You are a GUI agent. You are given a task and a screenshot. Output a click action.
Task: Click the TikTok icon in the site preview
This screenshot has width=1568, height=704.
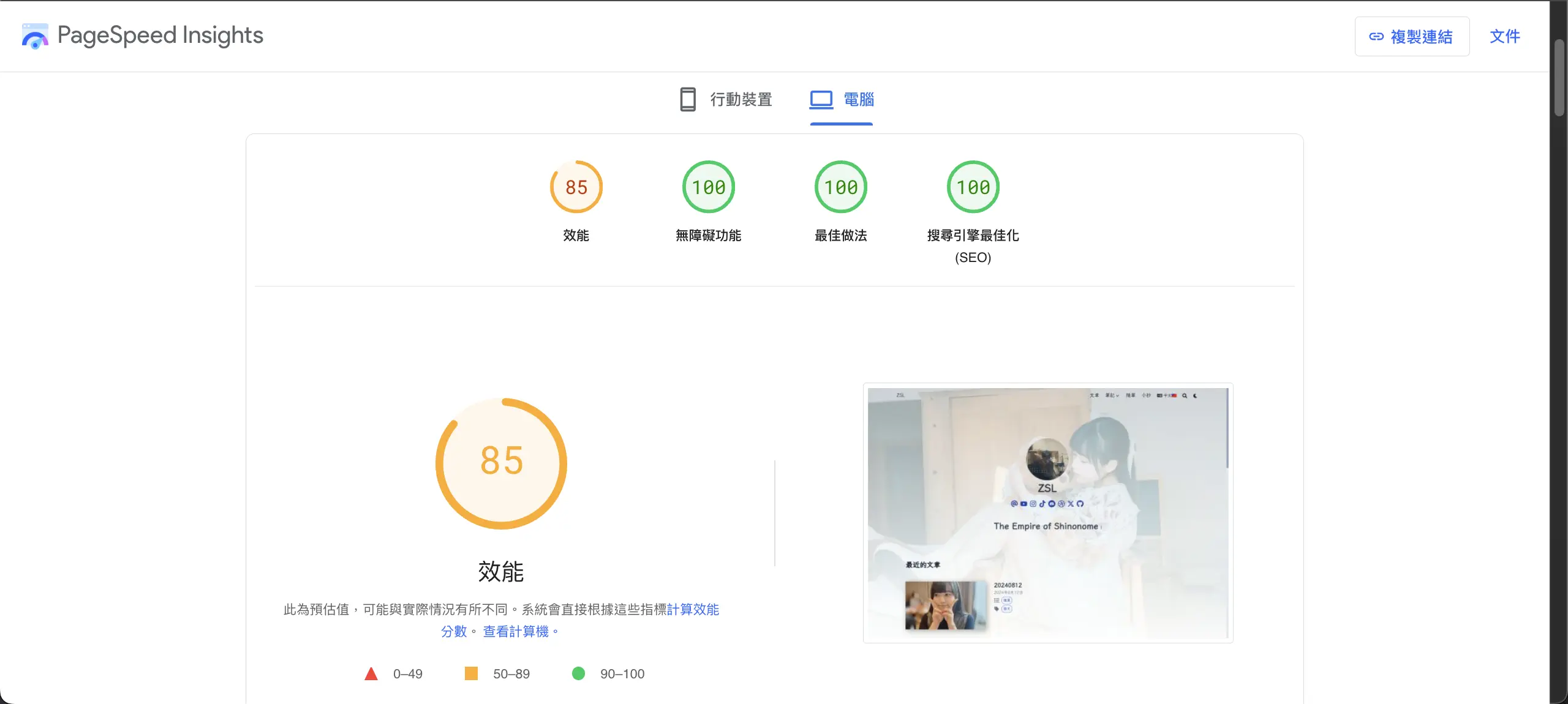click(1042, 504)
